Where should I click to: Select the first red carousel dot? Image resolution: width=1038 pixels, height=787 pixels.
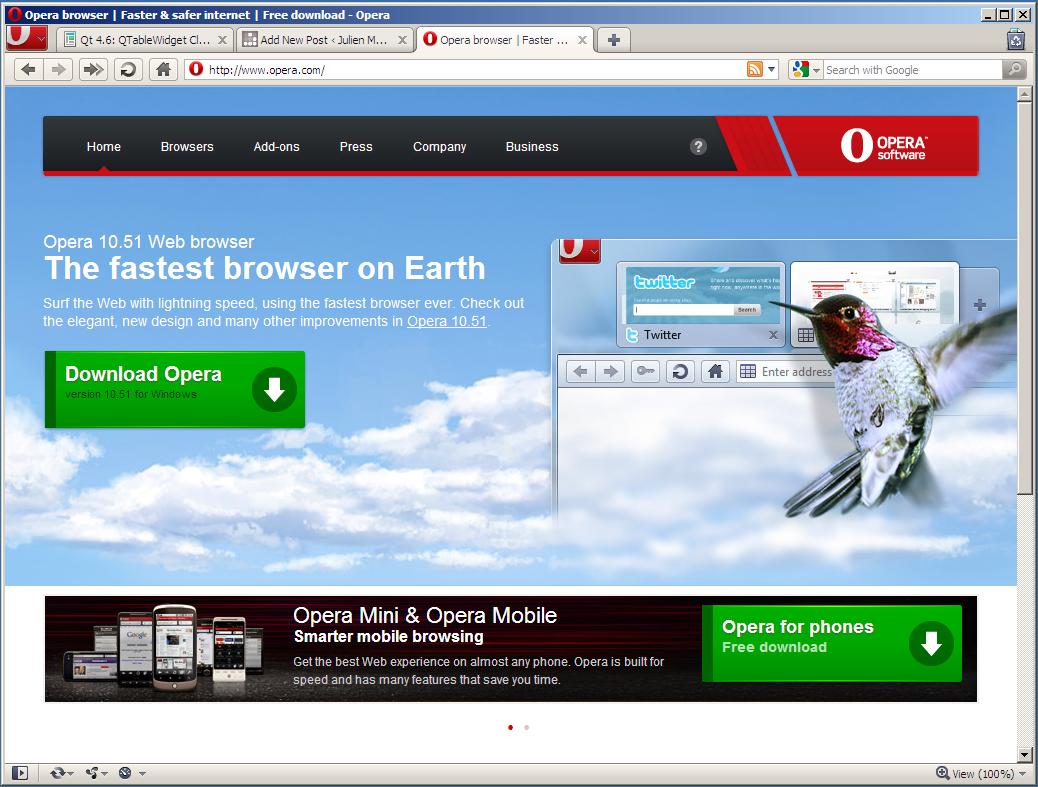[x=510, y=727]
